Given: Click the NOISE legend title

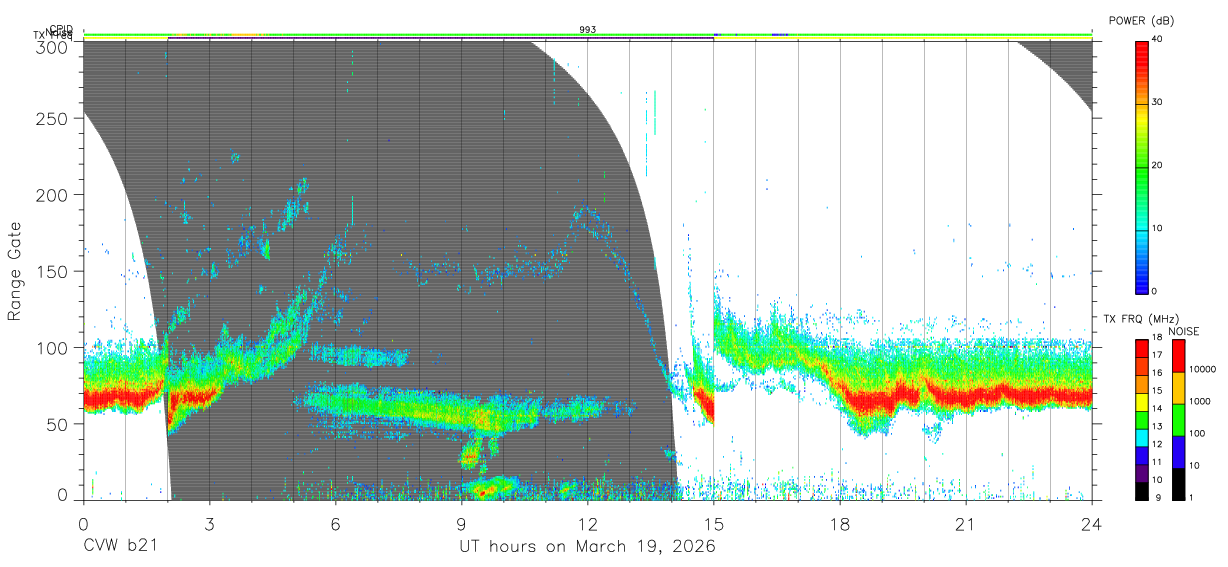Looking at the screenshot, I should pos(1184,330).
